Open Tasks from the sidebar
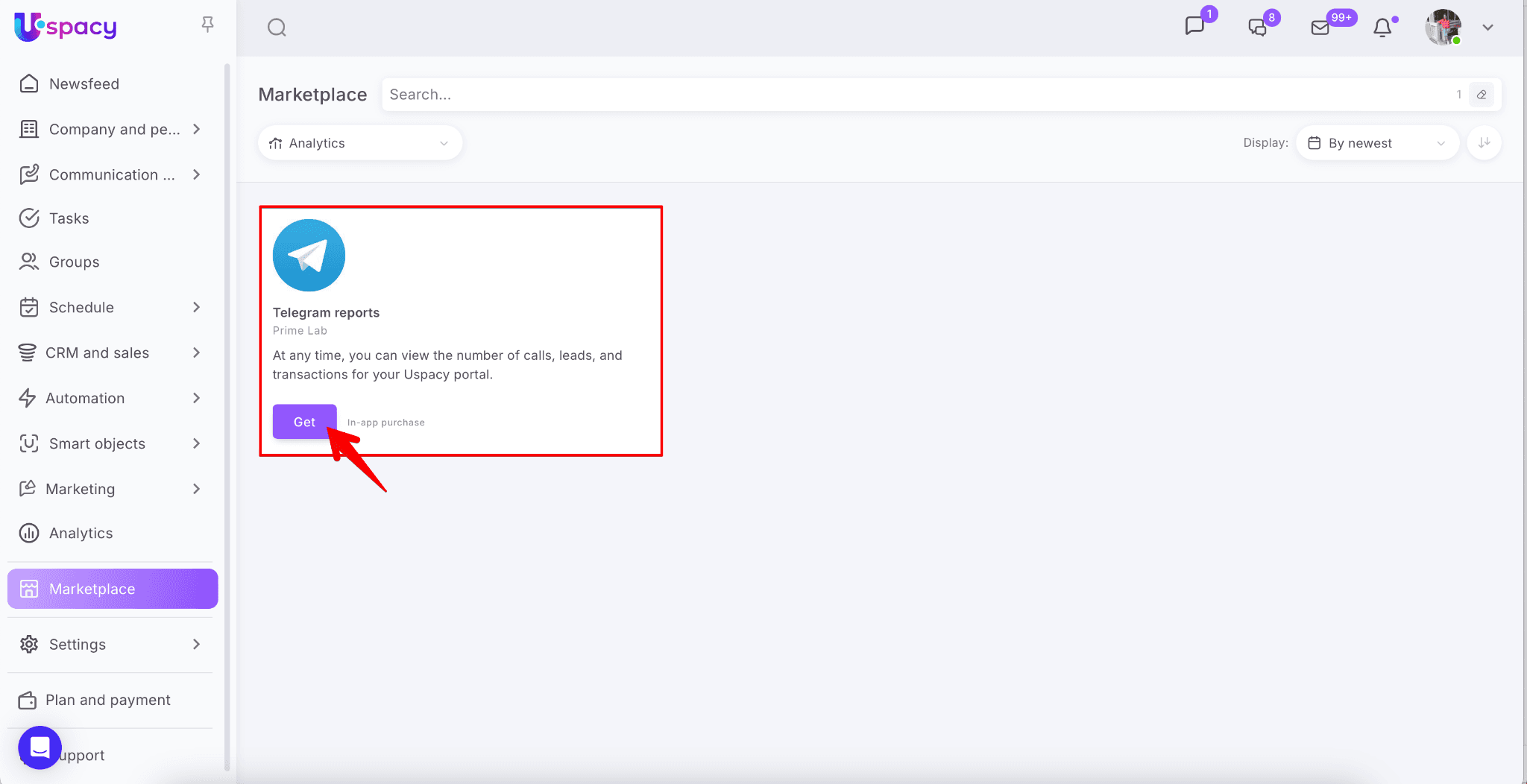 coord(69,218)
